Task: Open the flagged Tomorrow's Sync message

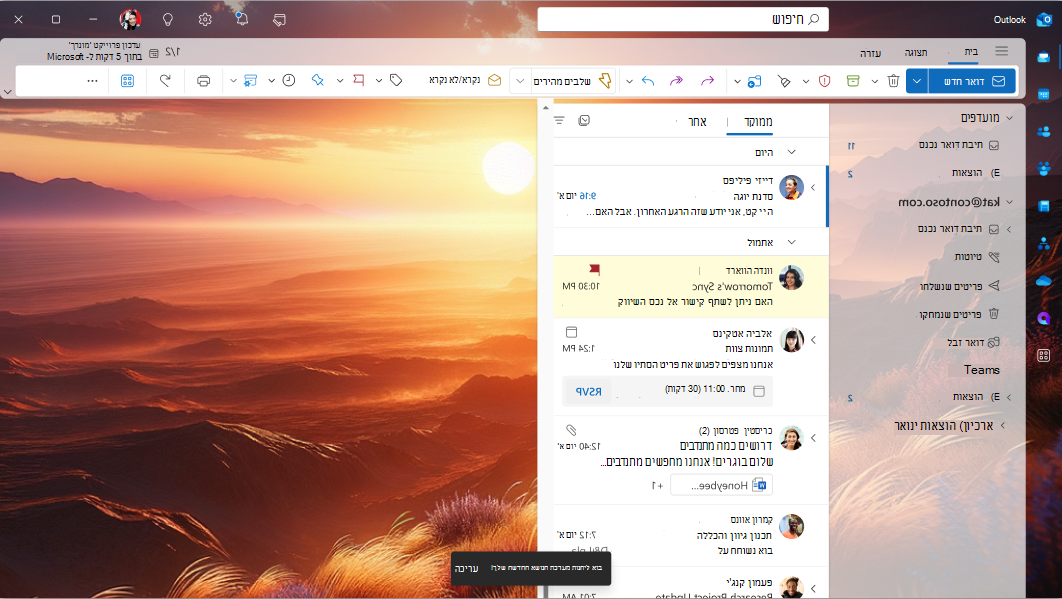Action: pyautogui.click(x=691, y=287)
